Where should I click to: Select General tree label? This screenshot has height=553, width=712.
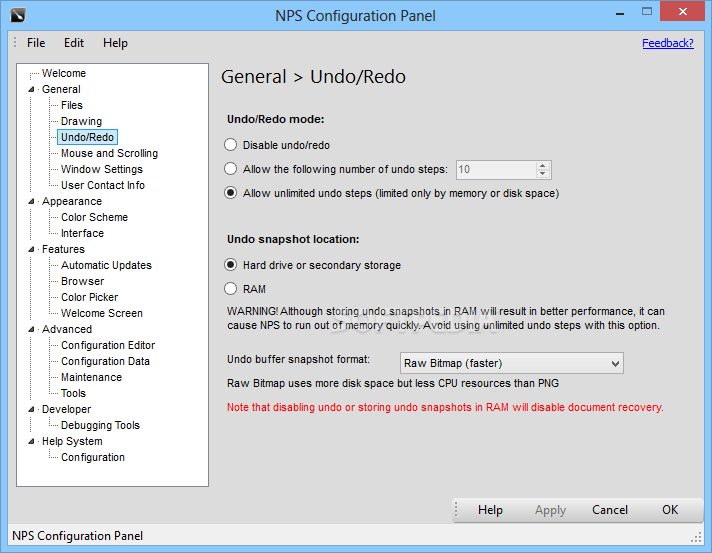(61, 89)
